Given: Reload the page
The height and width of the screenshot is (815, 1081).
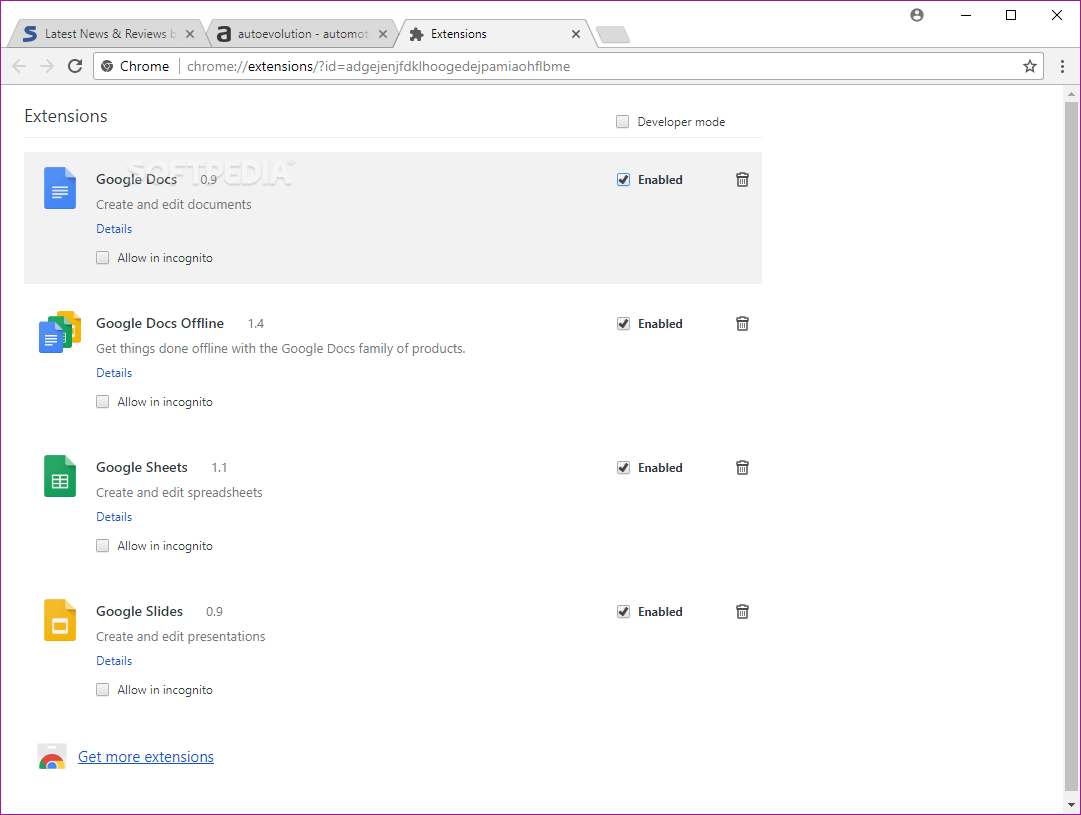Looking at the screenshot, I should [75, 66].
